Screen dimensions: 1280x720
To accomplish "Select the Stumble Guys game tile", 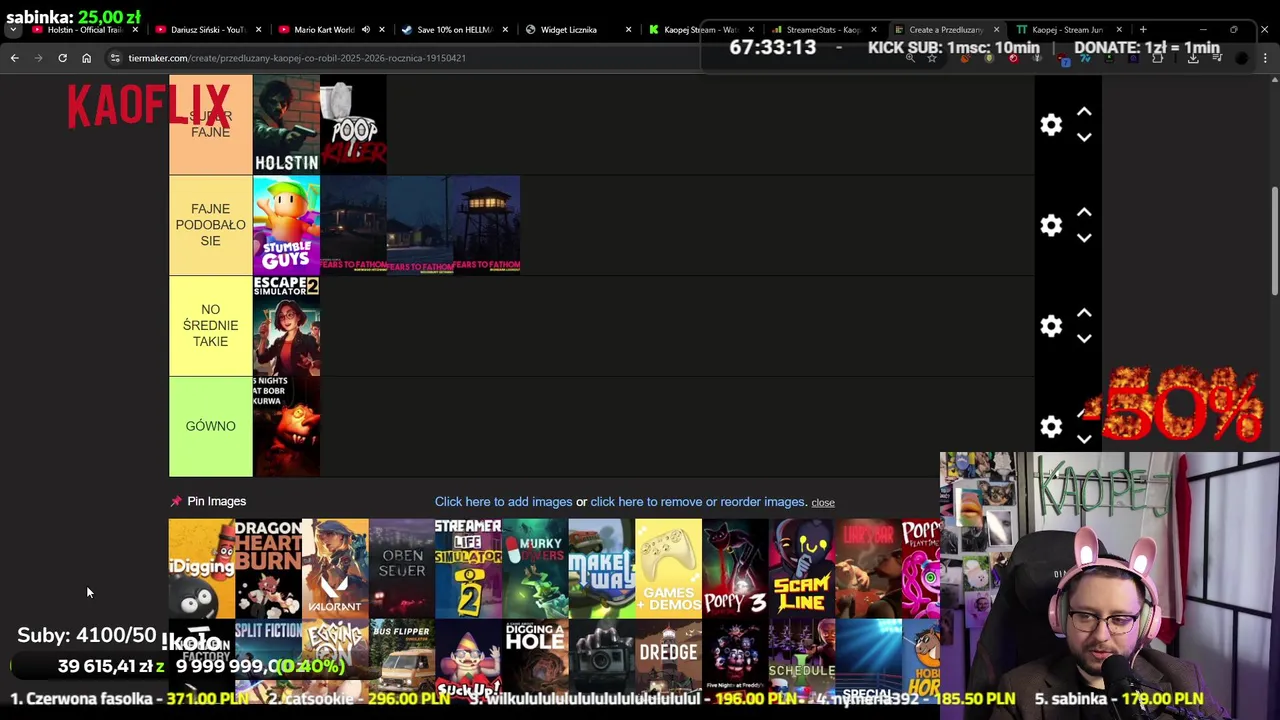I will click(286, 225).
